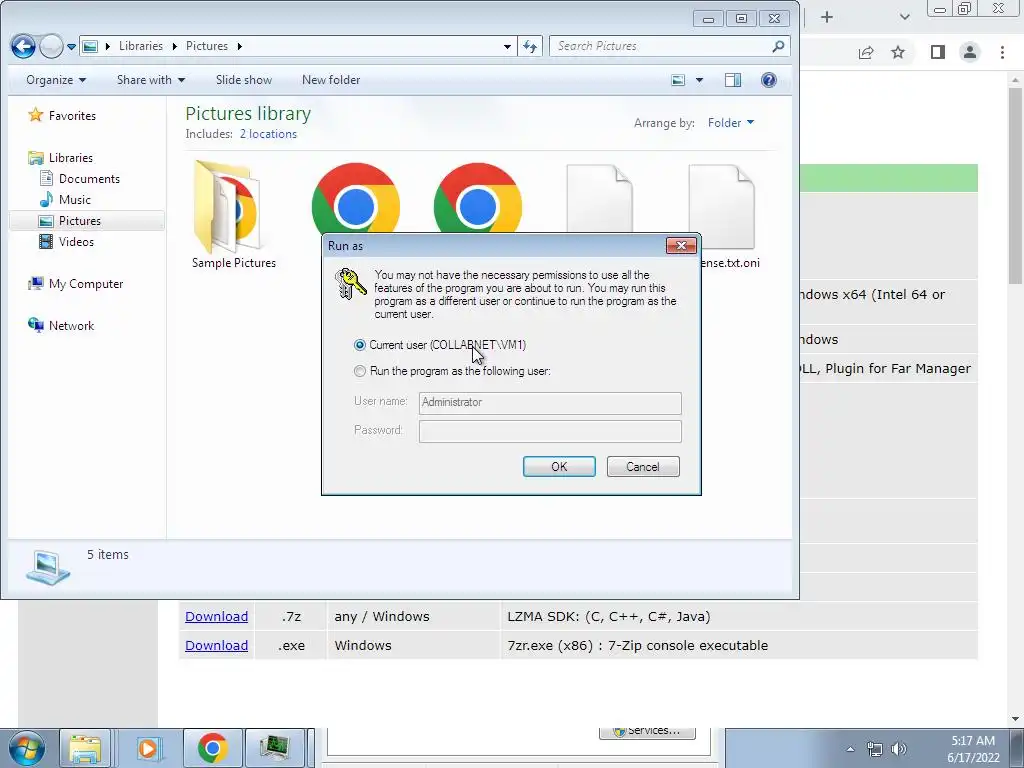Viewport: 1024px width, 768px height.
Task: Start the Slide show
Action: coord(244,80)
